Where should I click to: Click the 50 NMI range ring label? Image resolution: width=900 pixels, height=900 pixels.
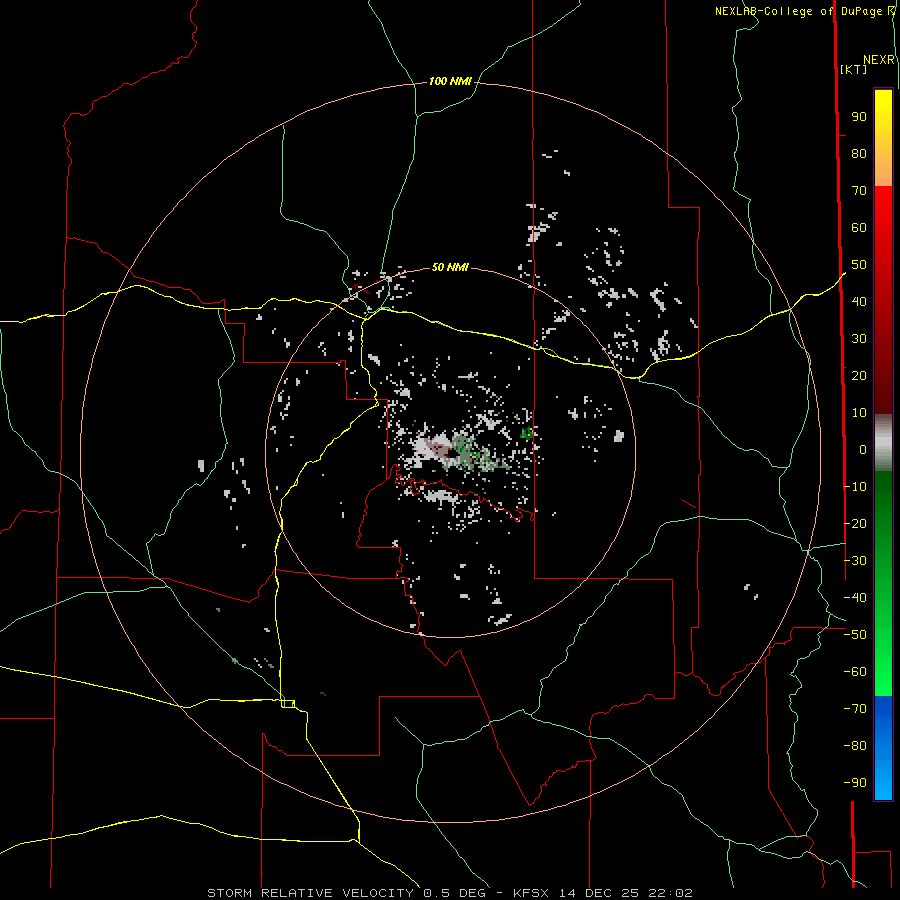450,267
